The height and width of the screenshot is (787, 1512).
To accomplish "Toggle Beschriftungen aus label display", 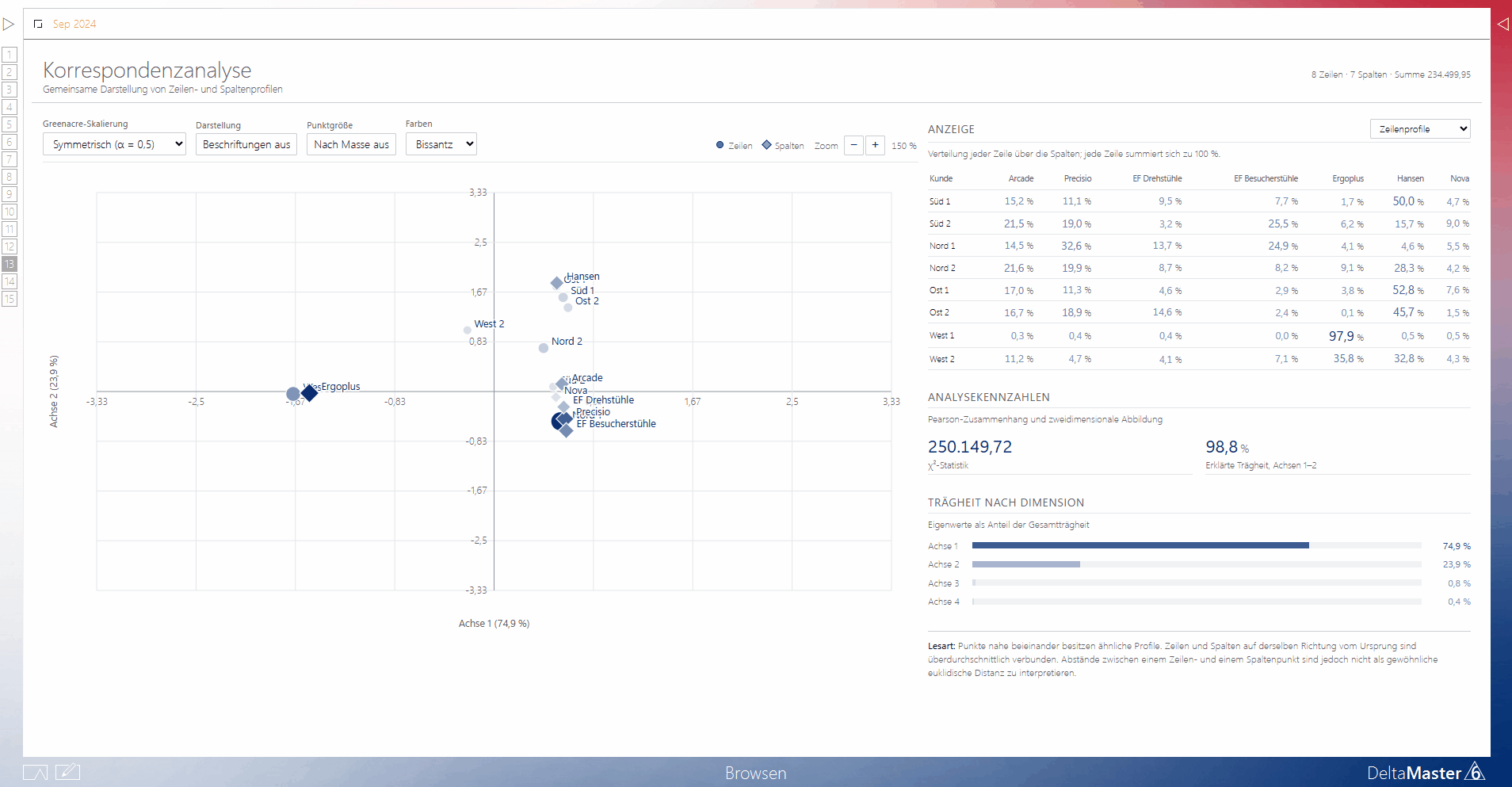I will tap(246, 144).
